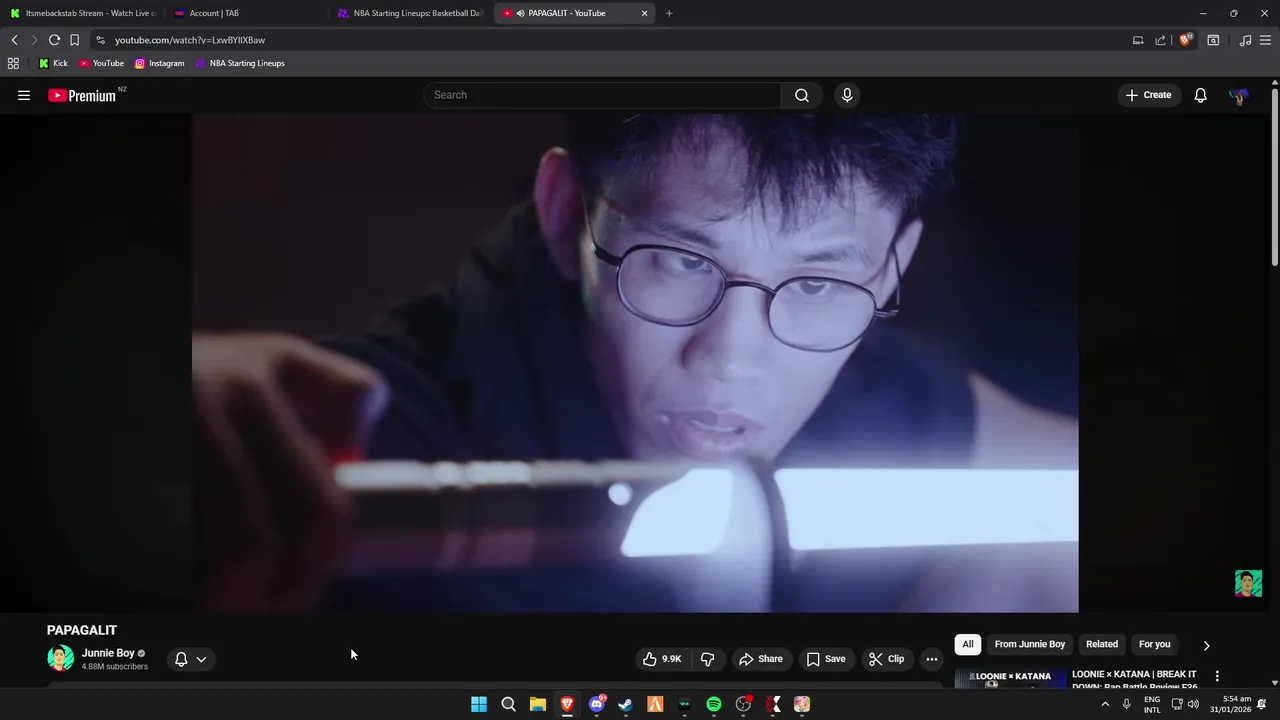Viewport: 1280px width, 720px height.
Task: Open the Instagram bookmark
Action: (x=159, y=63)
